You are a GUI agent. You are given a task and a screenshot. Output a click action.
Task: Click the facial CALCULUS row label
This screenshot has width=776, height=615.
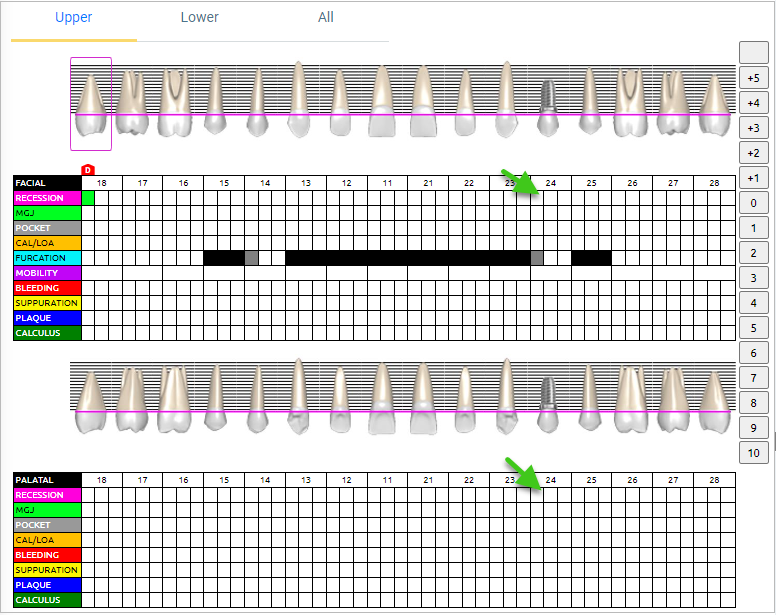47,333
